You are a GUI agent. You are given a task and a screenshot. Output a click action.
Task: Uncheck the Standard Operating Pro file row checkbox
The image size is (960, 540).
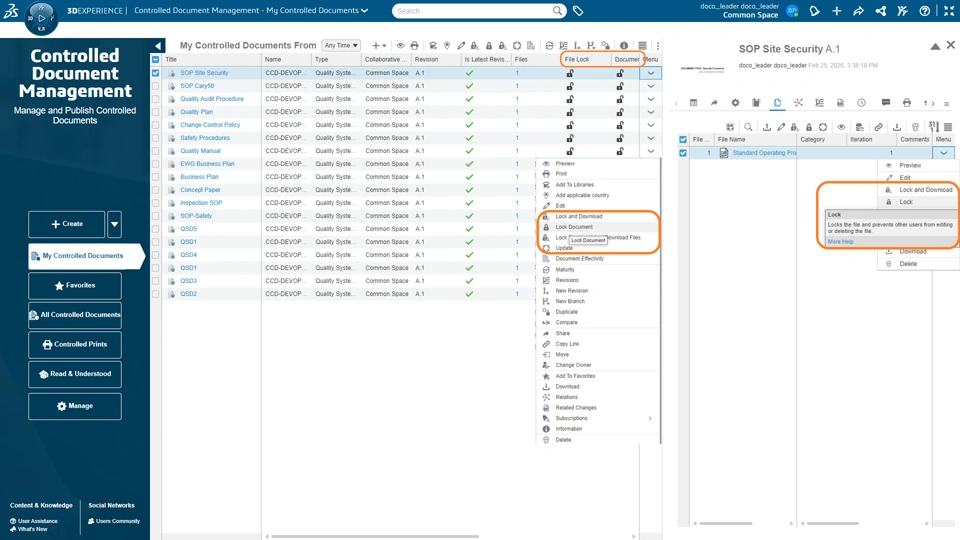[x=683, y=153]
